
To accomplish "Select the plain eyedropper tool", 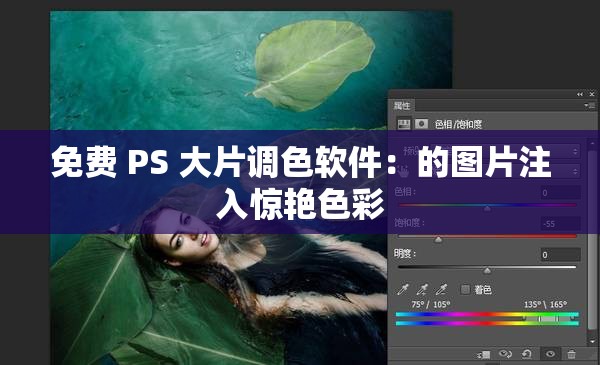I will pos(403,289).
